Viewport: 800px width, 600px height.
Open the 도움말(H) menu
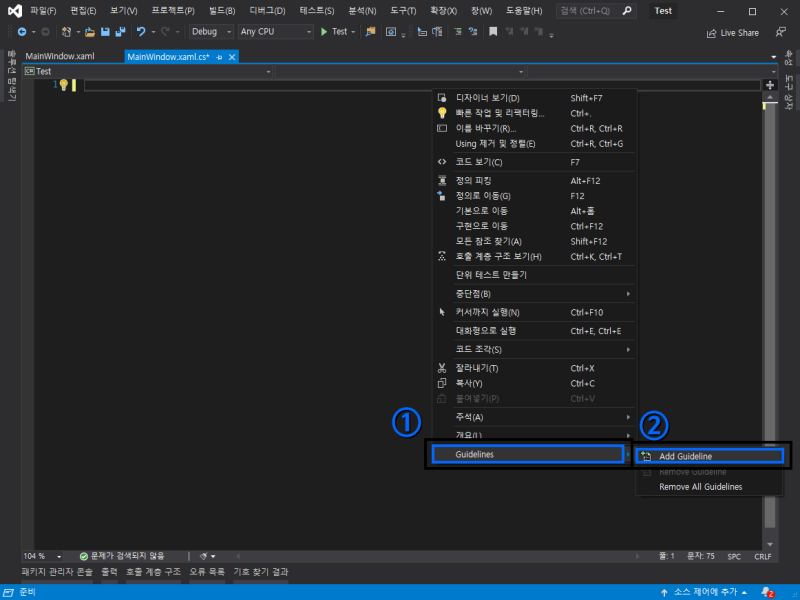pyautogui.click(x=524, y=11)
